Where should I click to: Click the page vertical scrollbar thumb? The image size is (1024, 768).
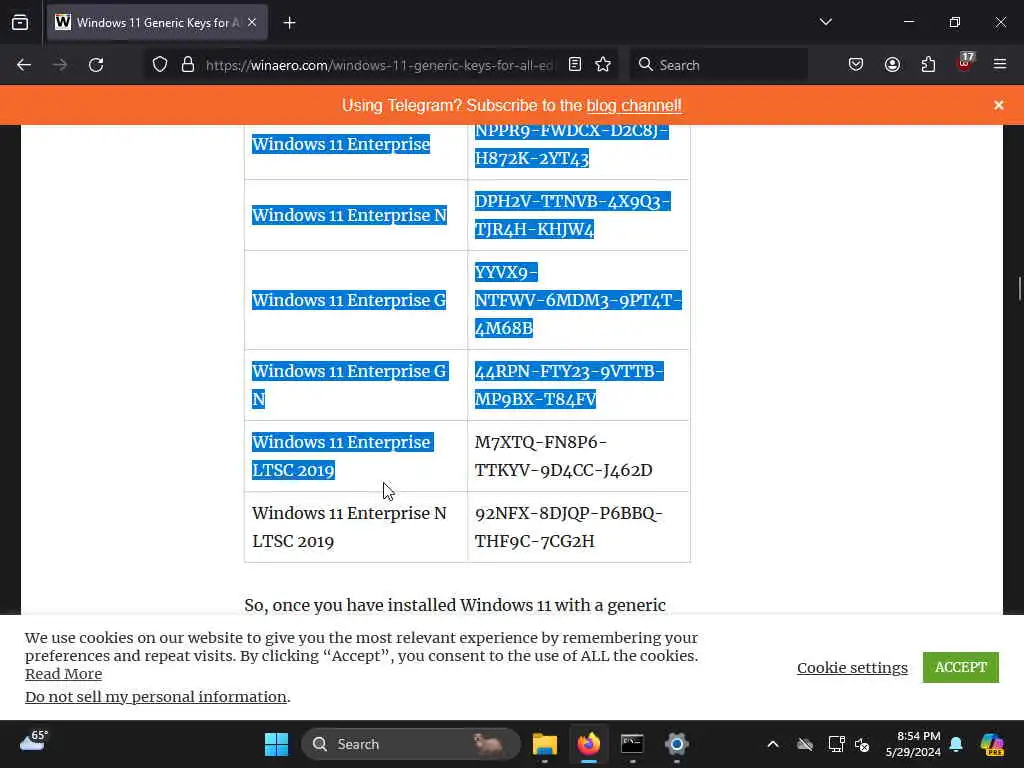pos(1019,288)
